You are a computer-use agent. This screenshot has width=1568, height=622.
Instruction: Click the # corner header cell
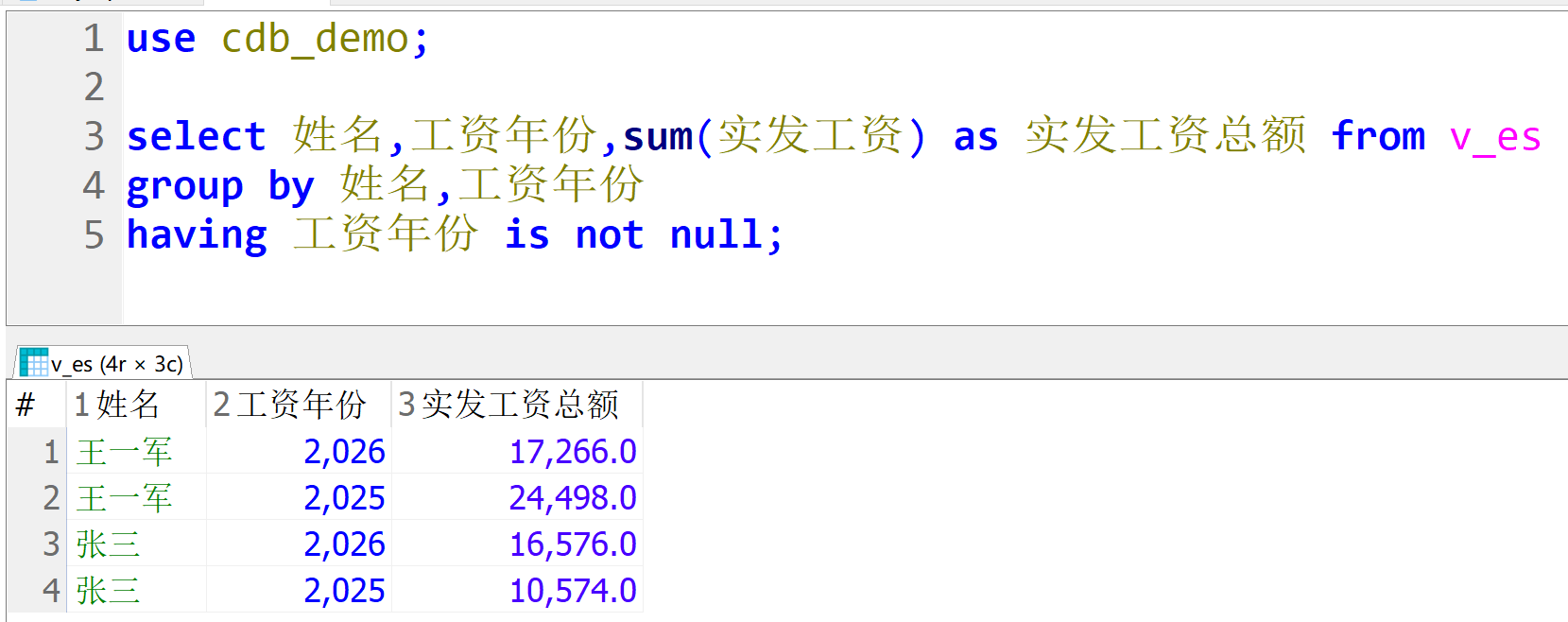pos(26,405)
